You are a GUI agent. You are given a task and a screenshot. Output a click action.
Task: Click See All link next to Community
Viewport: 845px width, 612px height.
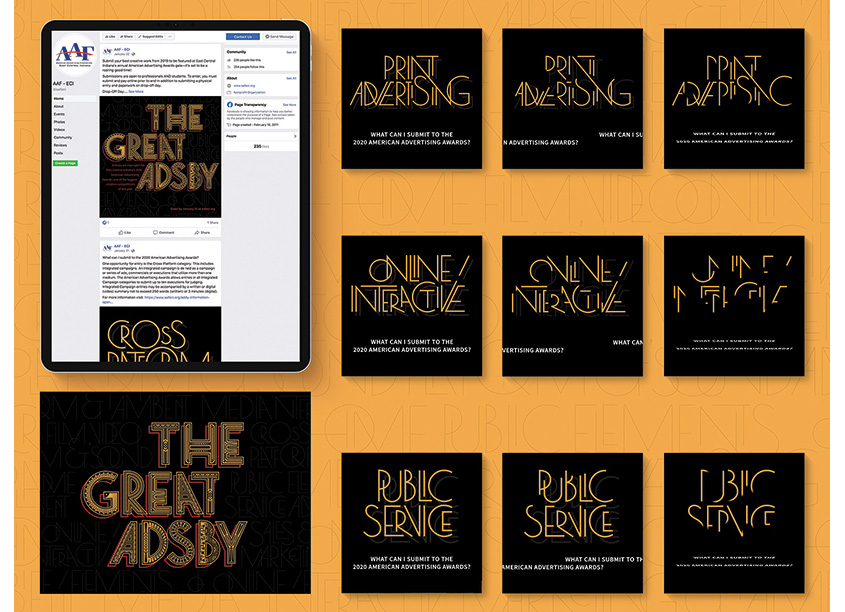[291, 52]
